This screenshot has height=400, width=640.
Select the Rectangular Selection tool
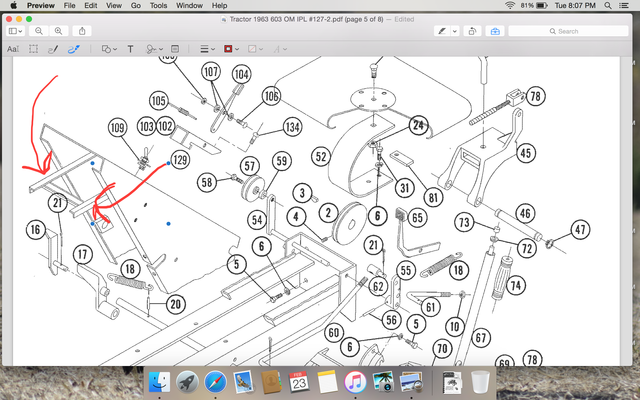[33, 49]
